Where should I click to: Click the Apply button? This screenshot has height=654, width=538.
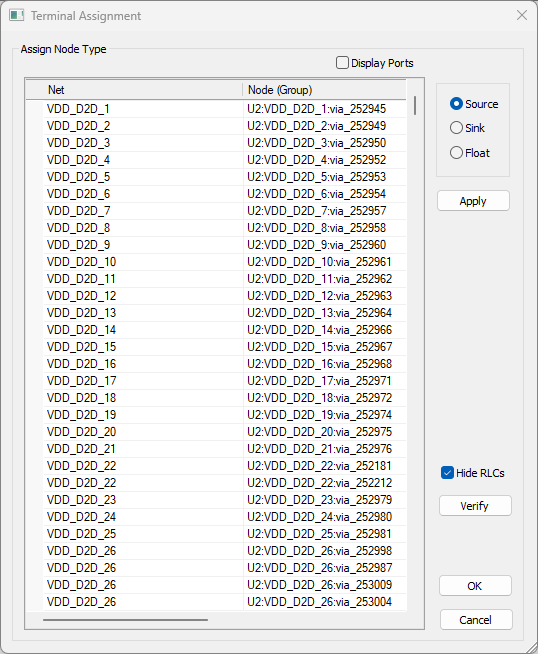point(473,201)
